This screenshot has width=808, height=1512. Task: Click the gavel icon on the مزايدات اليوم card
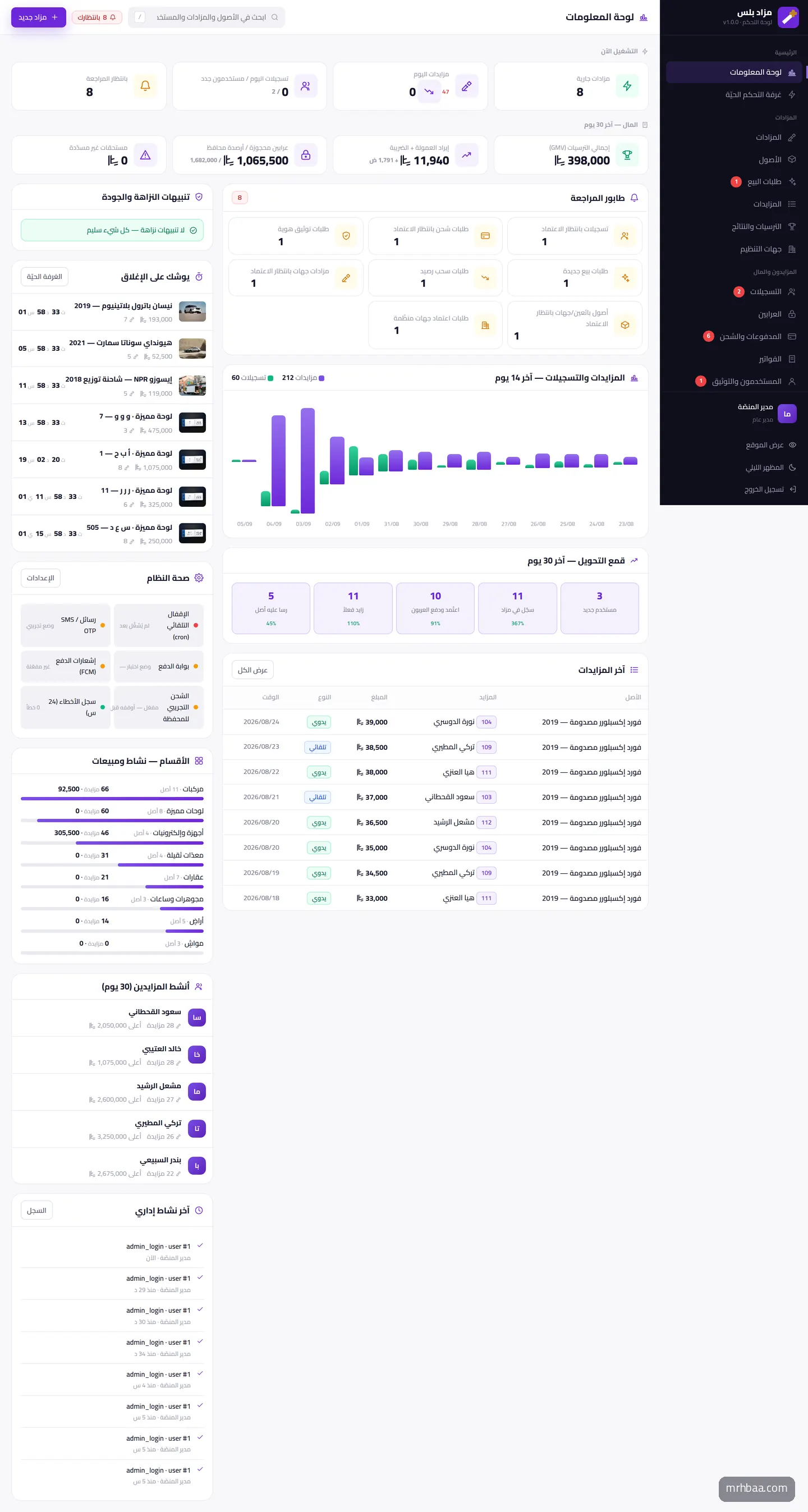tap(466, 86)
